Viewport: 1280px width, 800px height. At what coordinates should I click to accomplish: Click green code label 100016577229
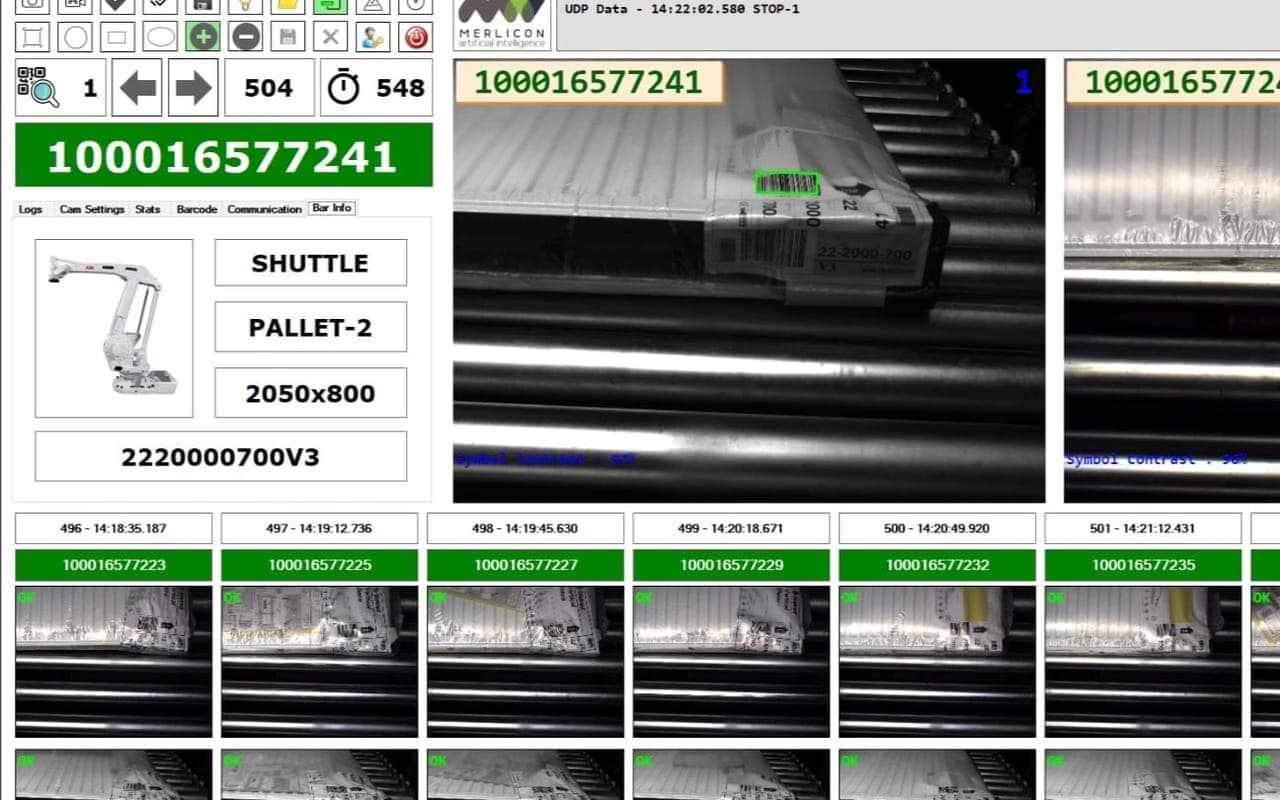(732, 565)
